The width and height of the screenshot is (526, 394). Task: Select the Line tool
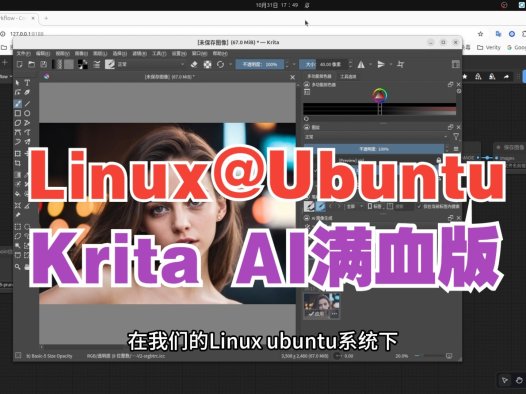pyautogui.click(x=27, y=104)
